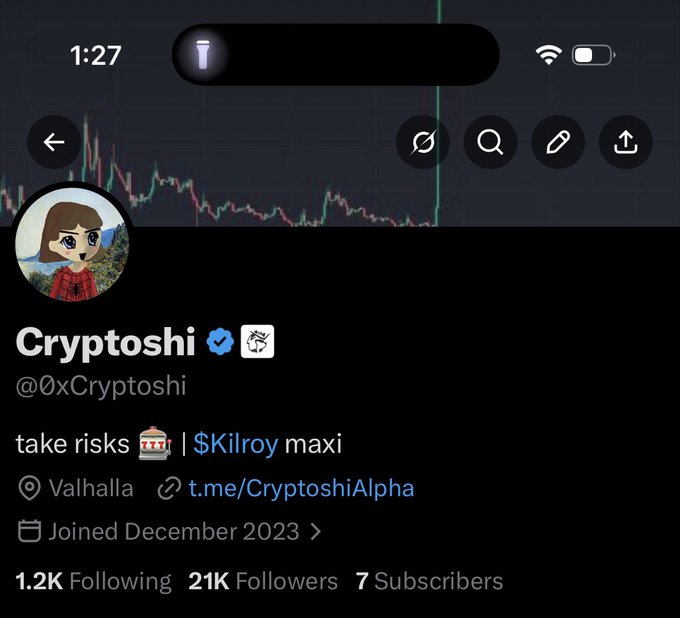Tap the square affiliate badge icon

click(x=258, y=343)
